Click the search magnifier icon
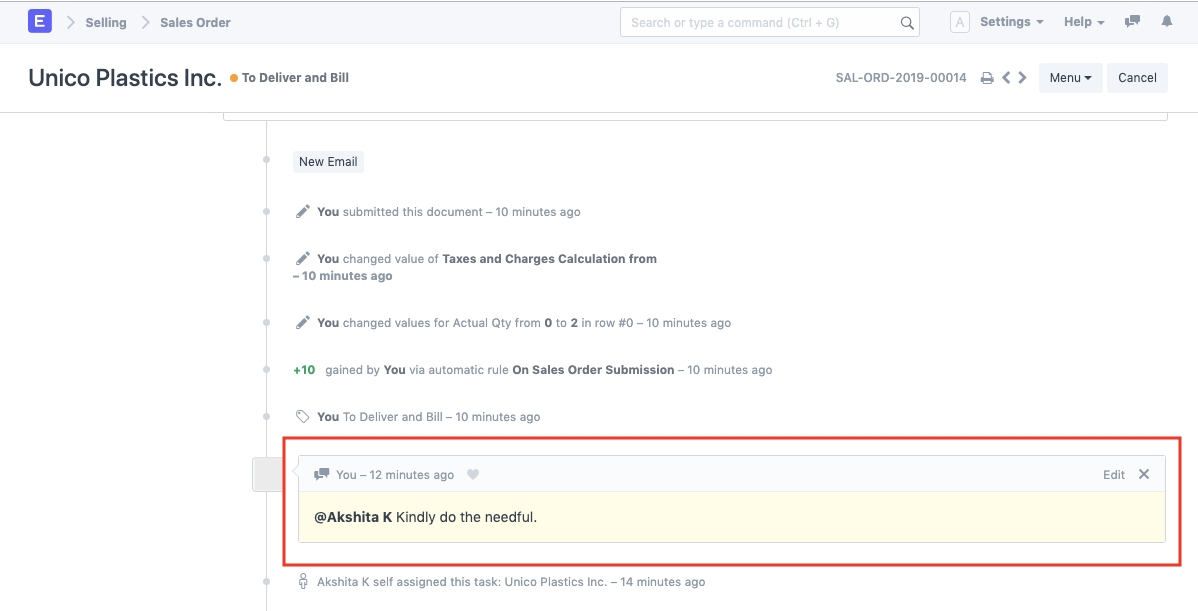The width and height of the screenshot is (1198, 611). click(x=907, y=23)
